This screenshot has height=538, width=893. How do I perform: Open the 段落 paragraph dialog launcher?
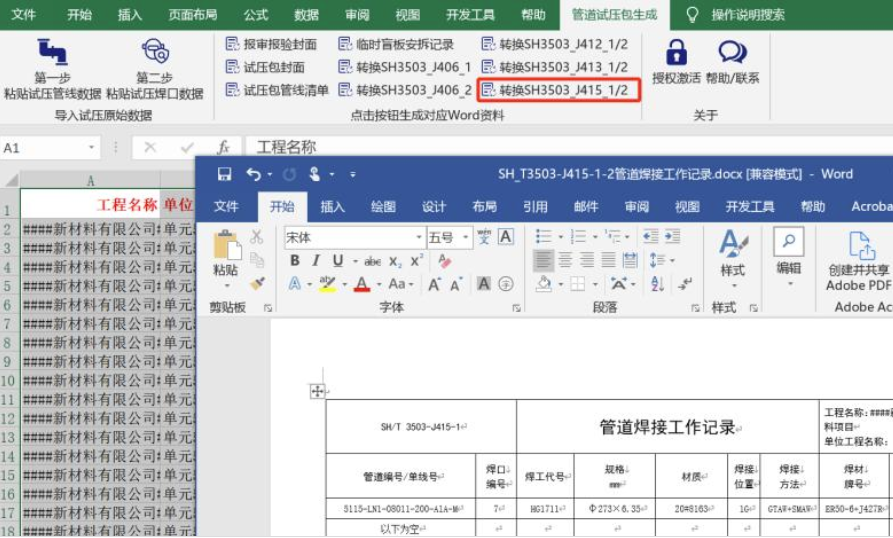coord(695,308)
